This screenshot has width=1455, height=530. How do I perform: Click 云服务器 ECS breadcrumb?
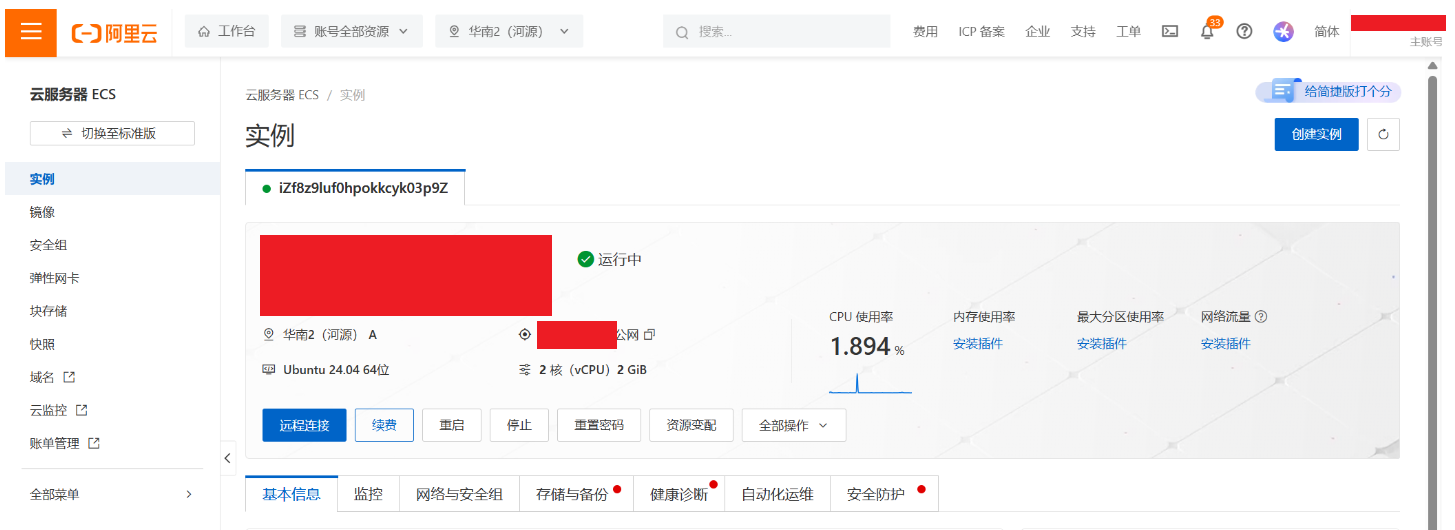(x=282, y=95)
